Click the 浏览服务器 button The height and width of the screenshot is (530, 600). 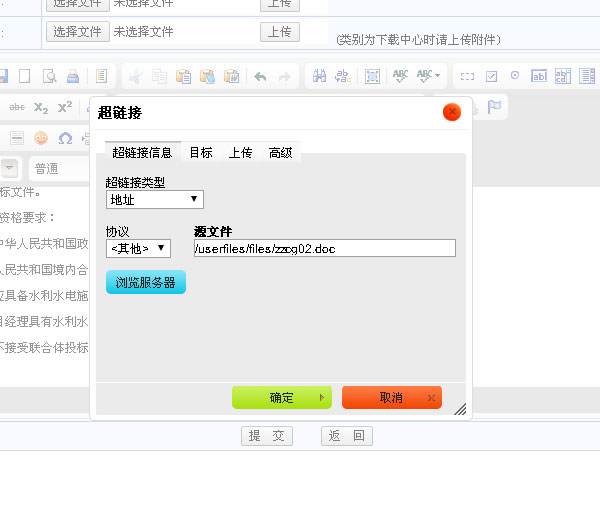coord(146,283)
